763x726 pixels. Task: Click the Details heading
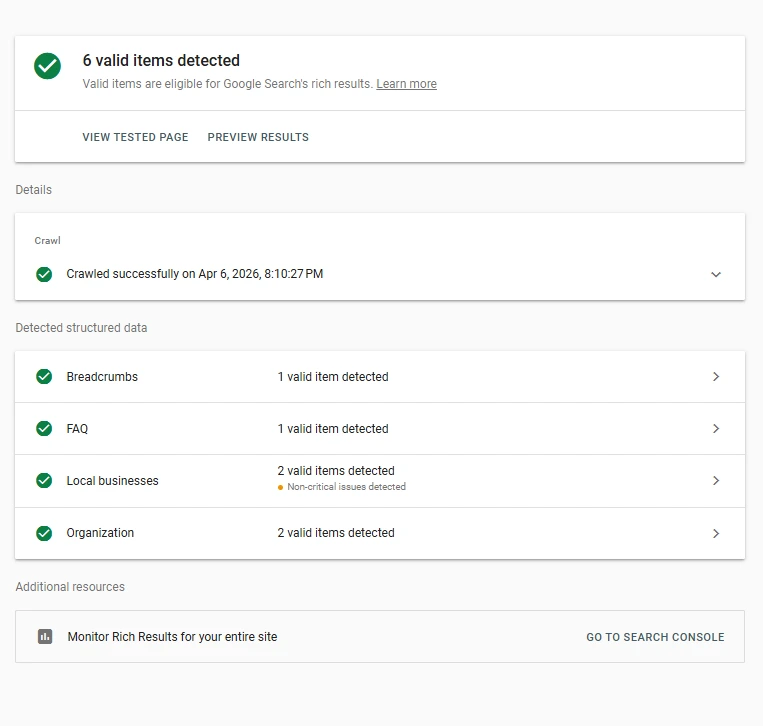point(34,189)
